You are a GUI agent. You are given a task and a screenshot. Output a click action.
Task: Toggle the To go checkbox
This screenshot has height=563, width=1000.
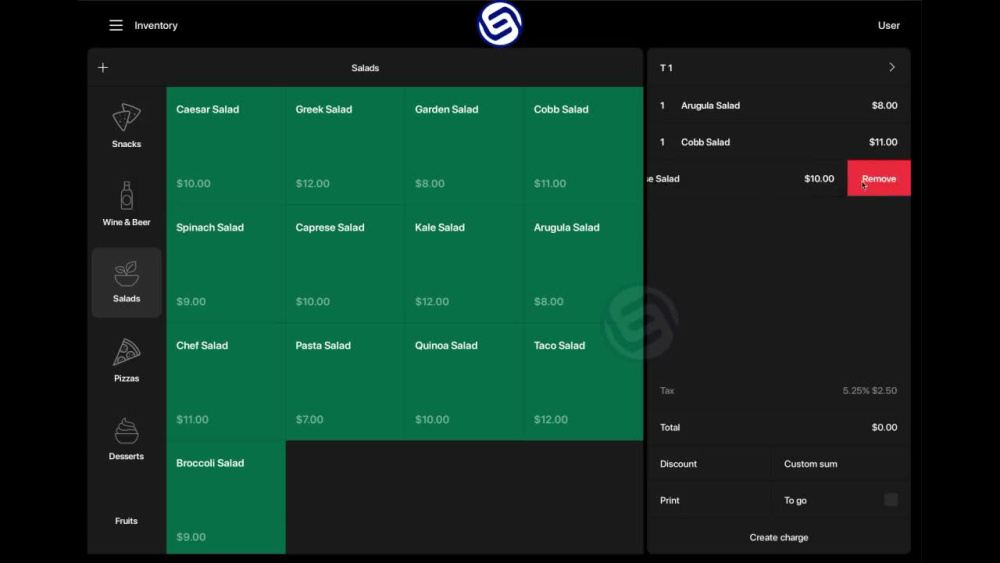click(891, 500)
